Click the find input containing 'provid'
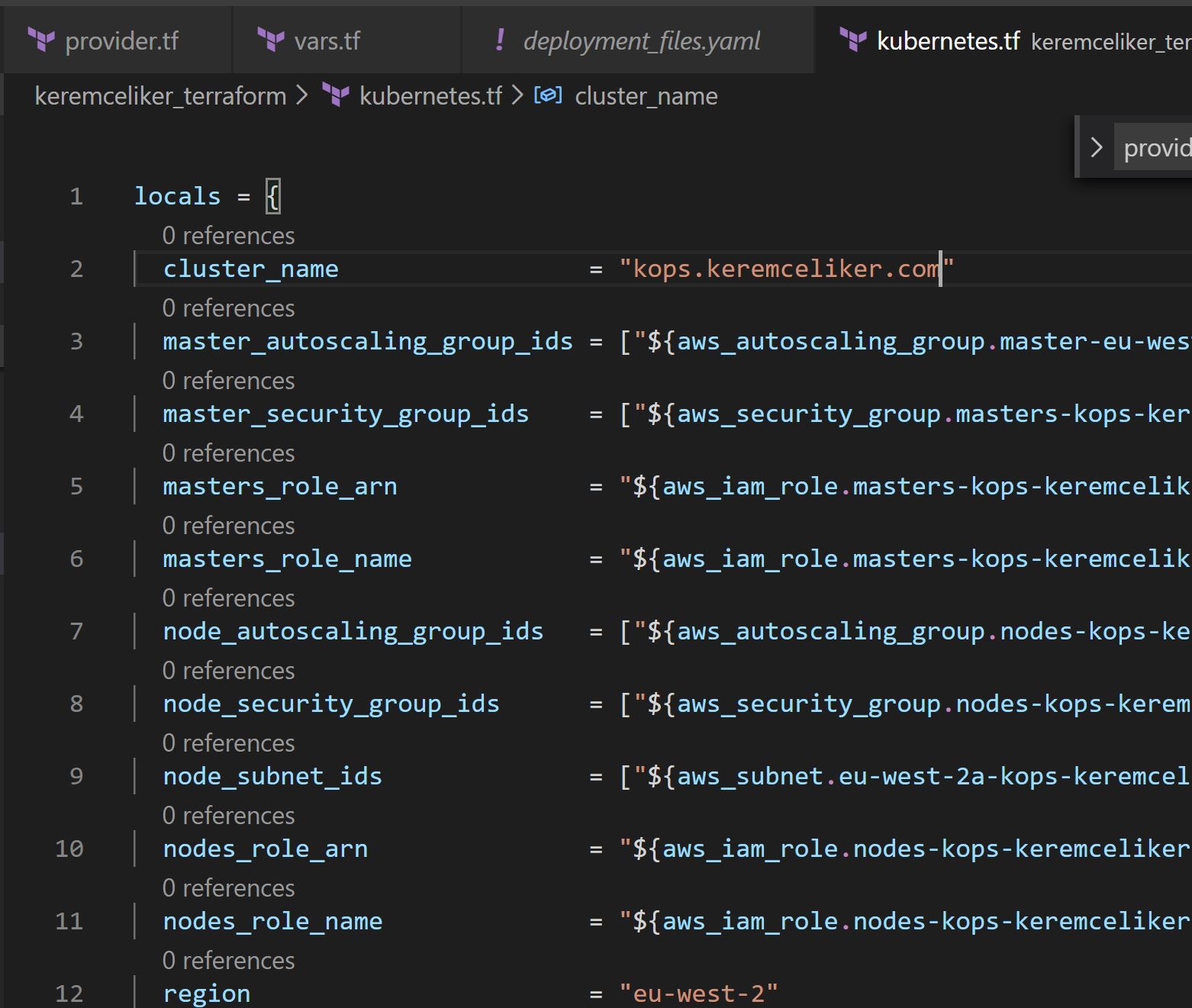The height and width of the screenshot is (1008, 1192). click(1153, 147)
